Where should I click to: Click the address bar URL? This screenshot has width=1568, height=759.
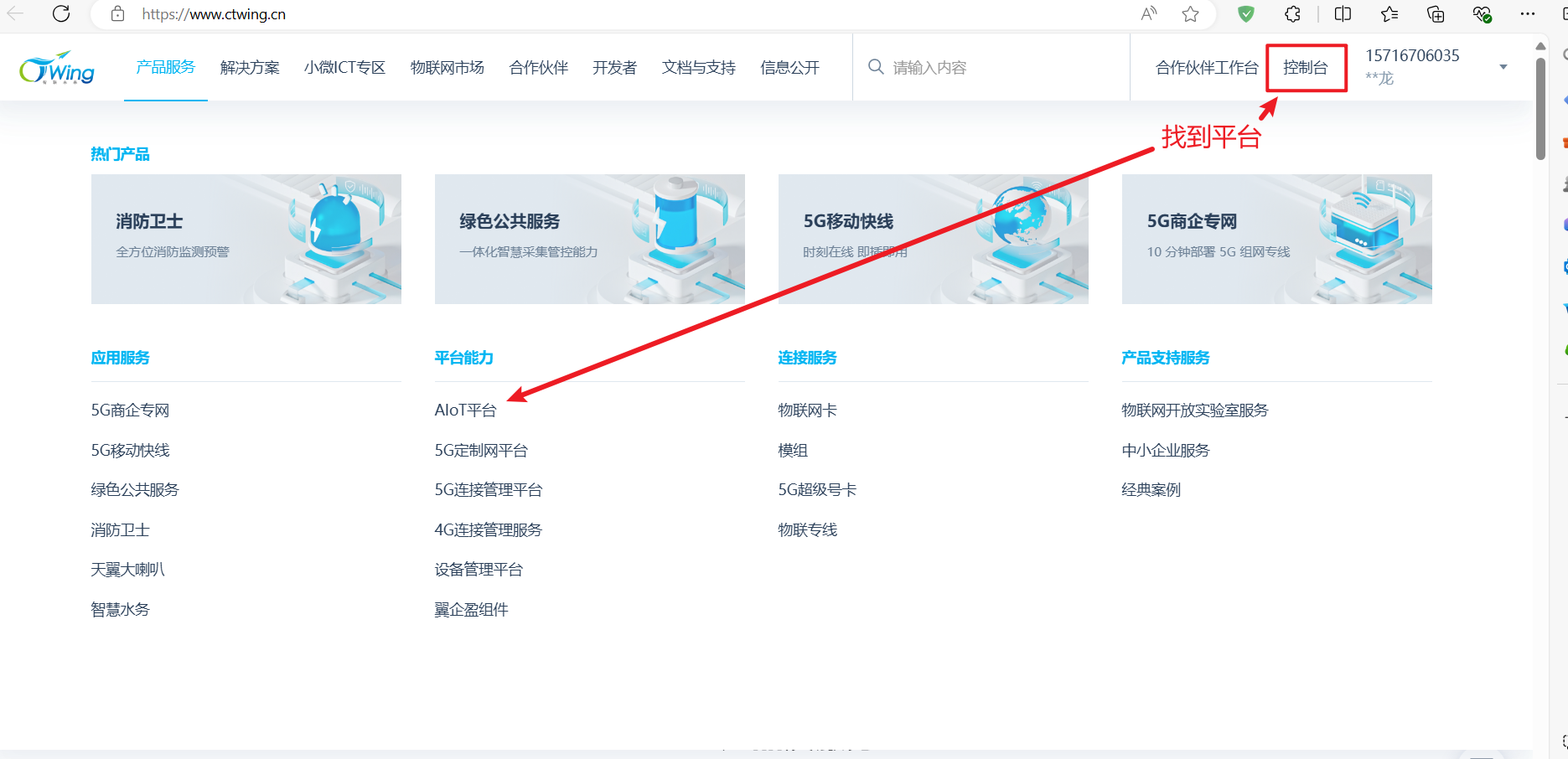(x=214, y=14)
